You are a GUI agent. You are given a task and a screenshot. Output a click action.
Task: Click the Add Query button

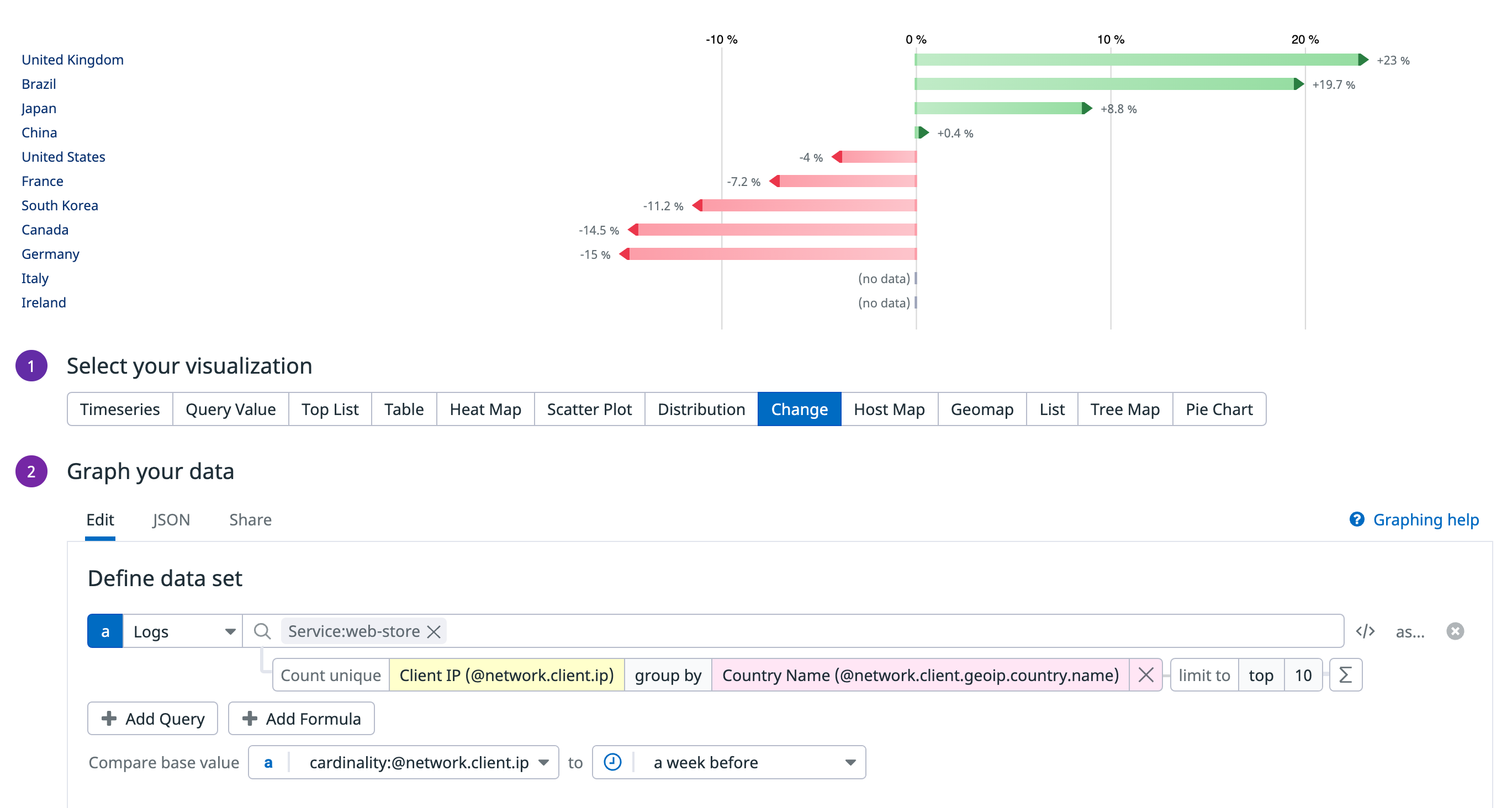pos(152,718)
